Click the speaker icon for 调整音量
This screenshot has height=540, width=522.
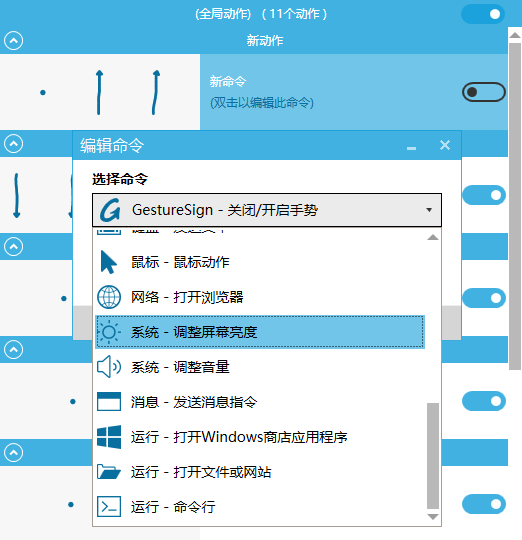tap(109, 367)
